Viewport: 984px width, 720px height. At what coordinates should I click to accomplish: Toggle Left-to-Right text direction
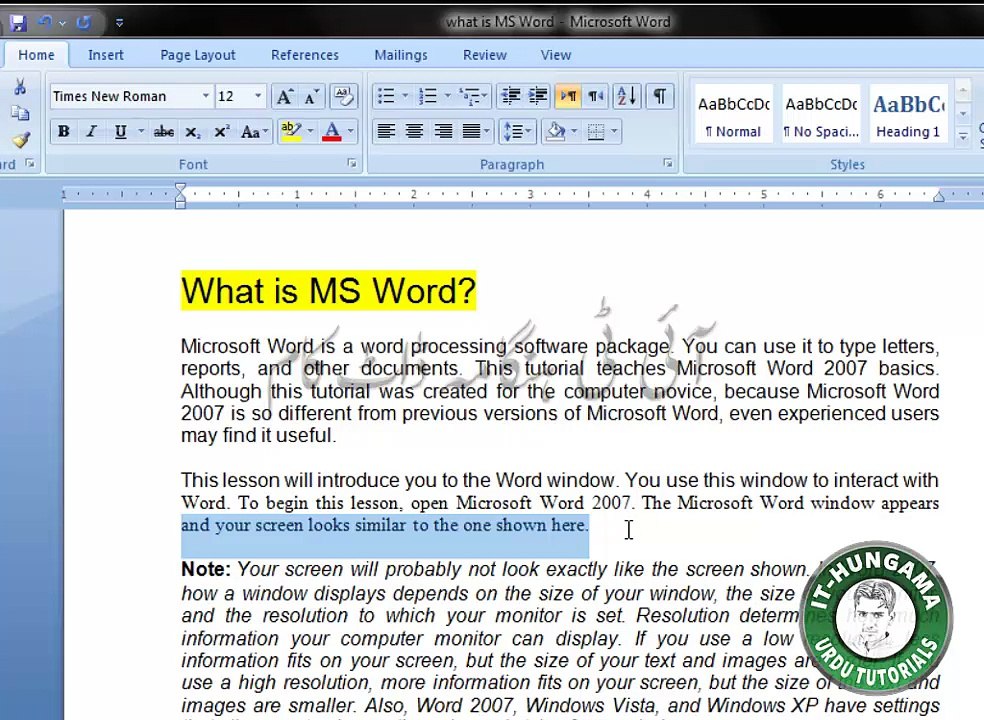tap(569, 96)
